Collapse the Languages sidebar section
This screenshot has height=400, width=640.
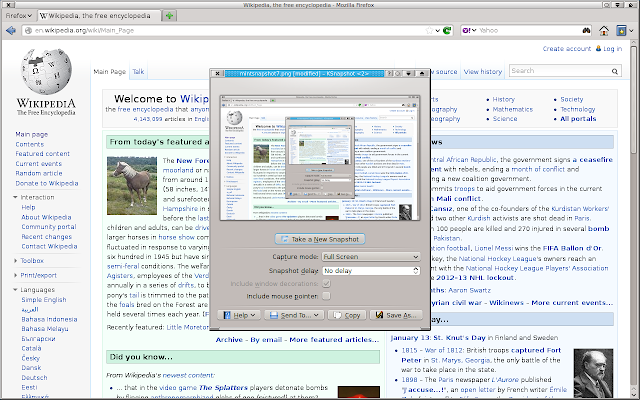15,290
